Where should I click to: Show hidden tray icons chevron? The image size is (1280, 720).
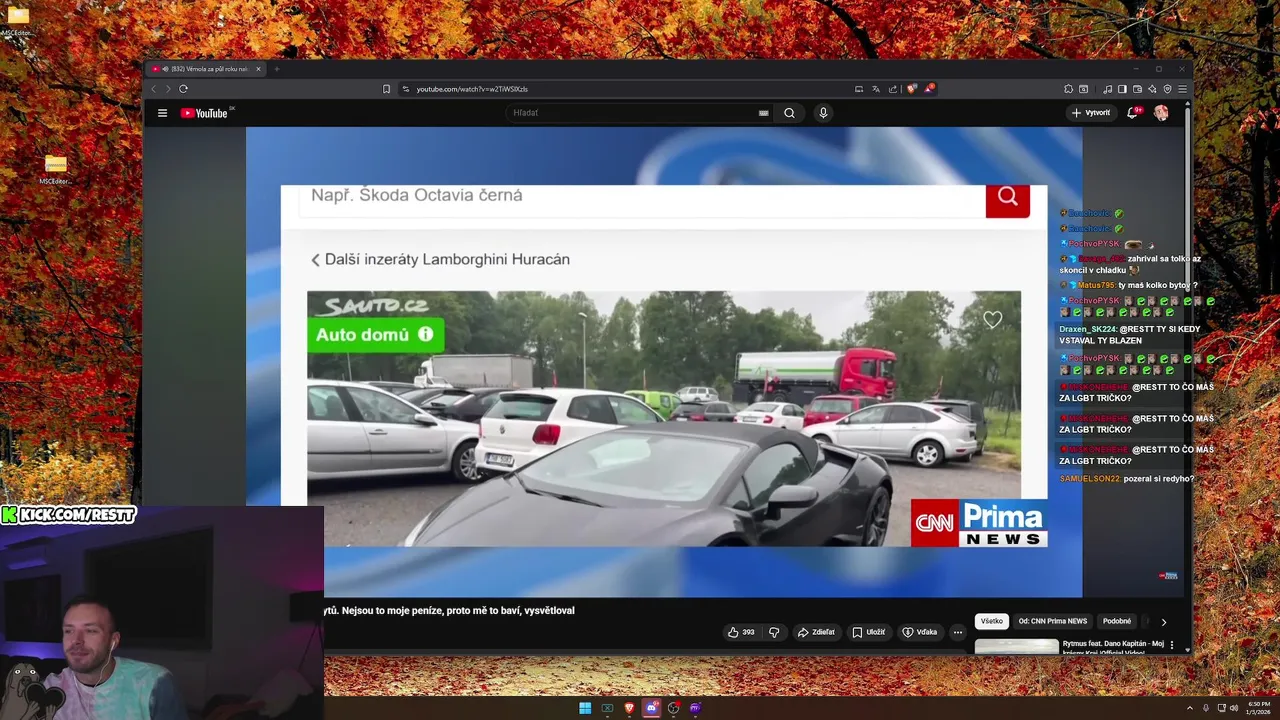coord(1190,708)
